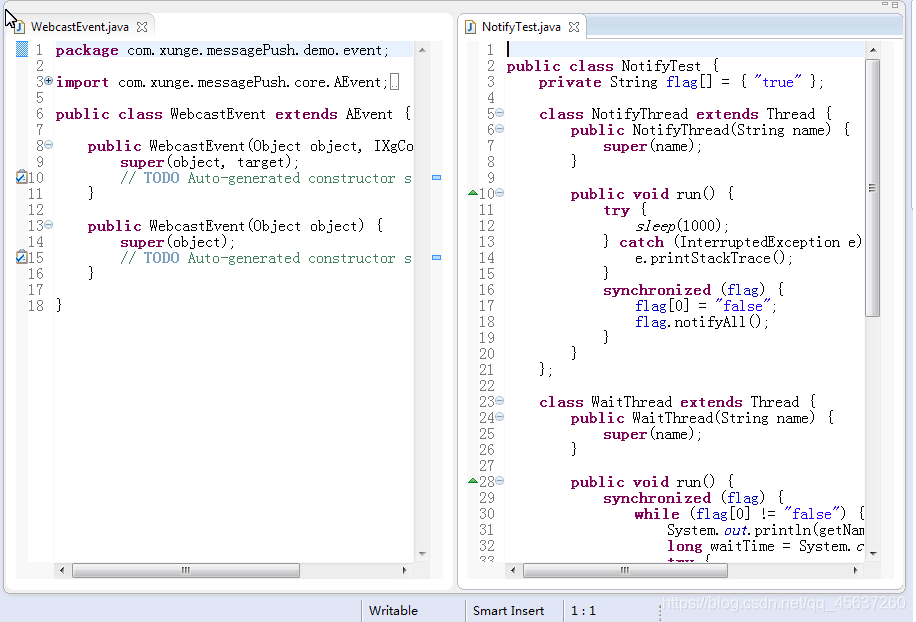Screen dimensions: 916x622
Task: Click cursor position 1 : 1 in status bar
Action: point(584,611)
